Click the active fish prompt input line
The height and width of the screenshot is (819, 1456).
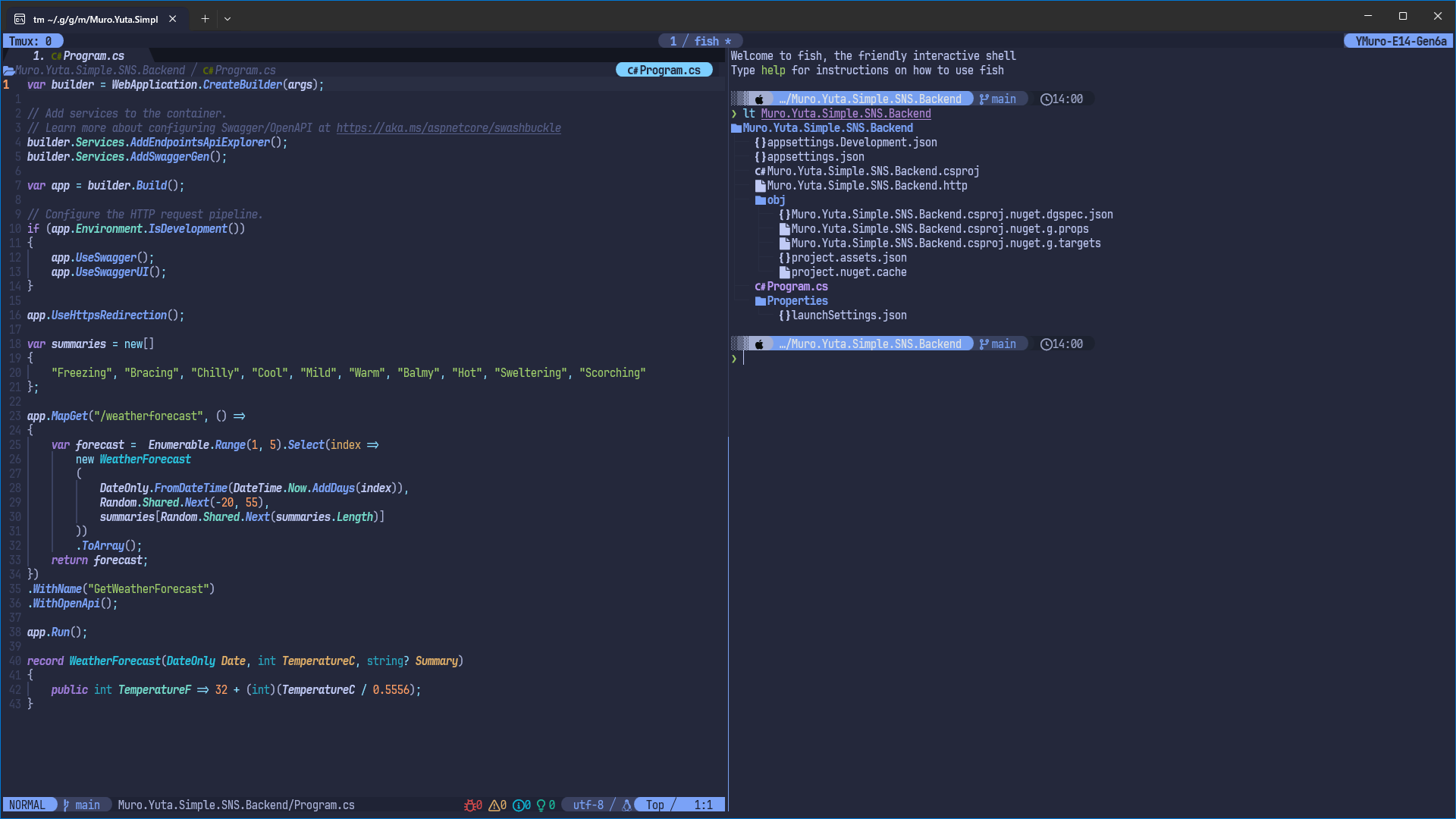point(1092,359)
